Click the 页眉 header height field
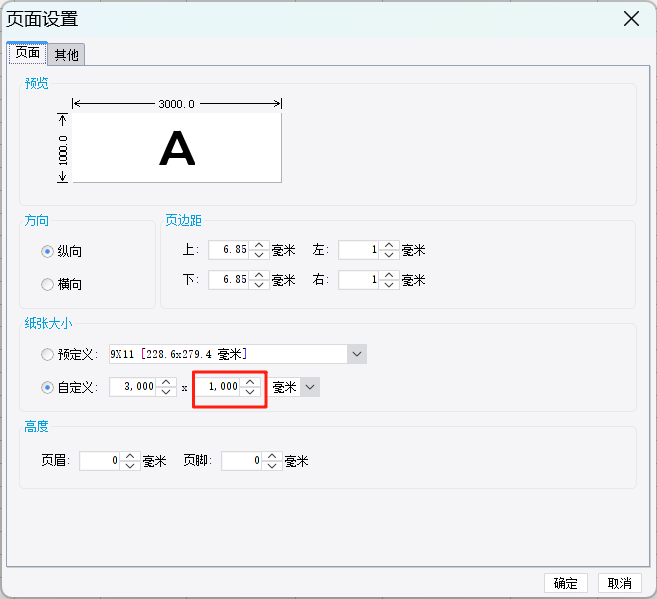657x599 pixels. [x=100, y=461]
